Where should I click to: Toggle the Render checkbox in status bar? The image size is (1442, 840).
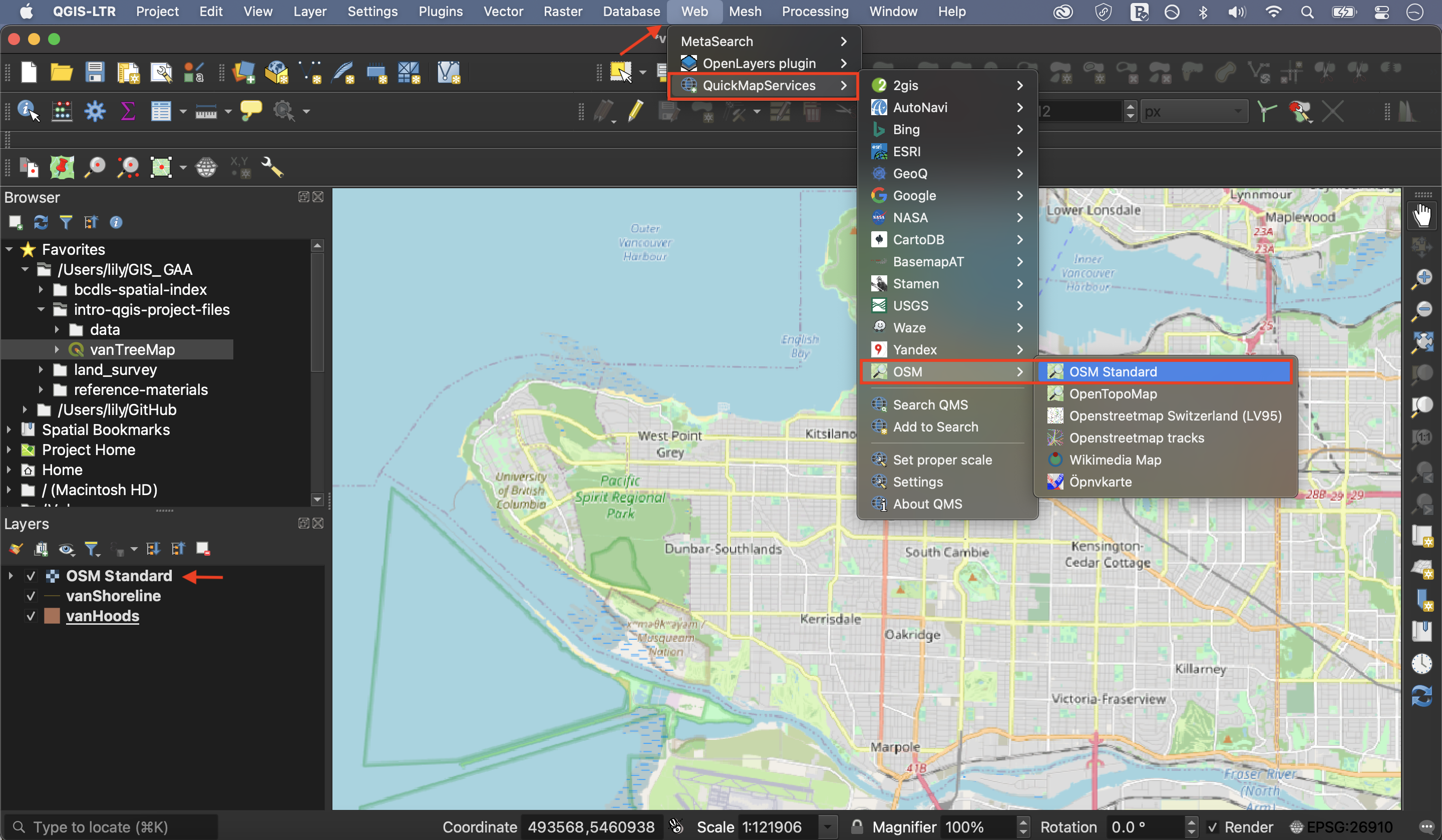[1212, 827]
